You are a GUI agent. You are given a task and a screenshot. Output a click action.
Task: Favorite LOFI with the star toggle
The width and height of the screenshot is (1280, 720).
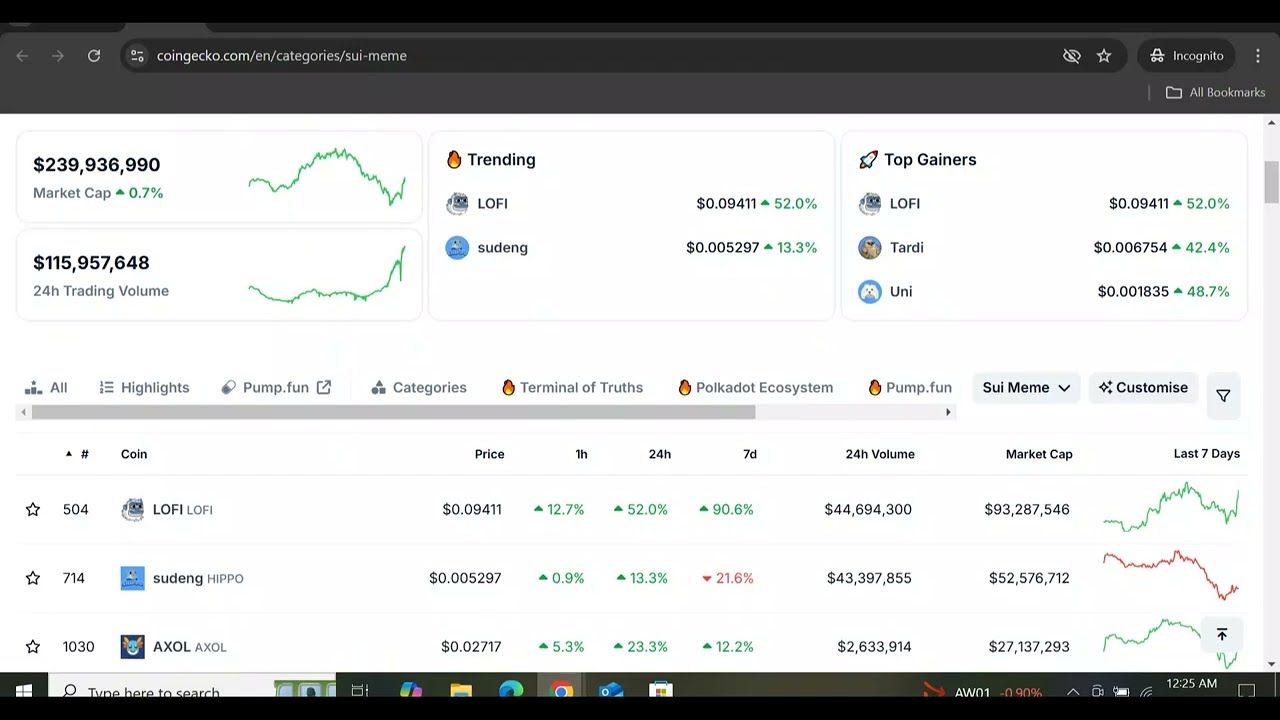click(x=33, y=510)
